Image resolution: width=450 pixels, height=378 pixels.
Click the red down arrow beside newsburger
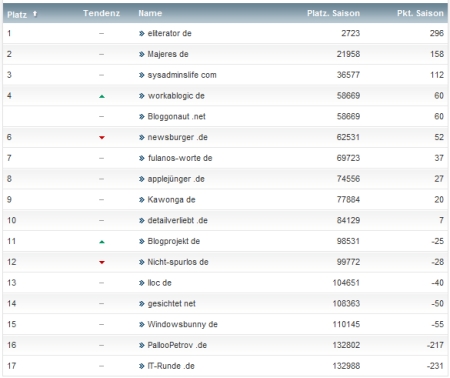pos(102,137)
